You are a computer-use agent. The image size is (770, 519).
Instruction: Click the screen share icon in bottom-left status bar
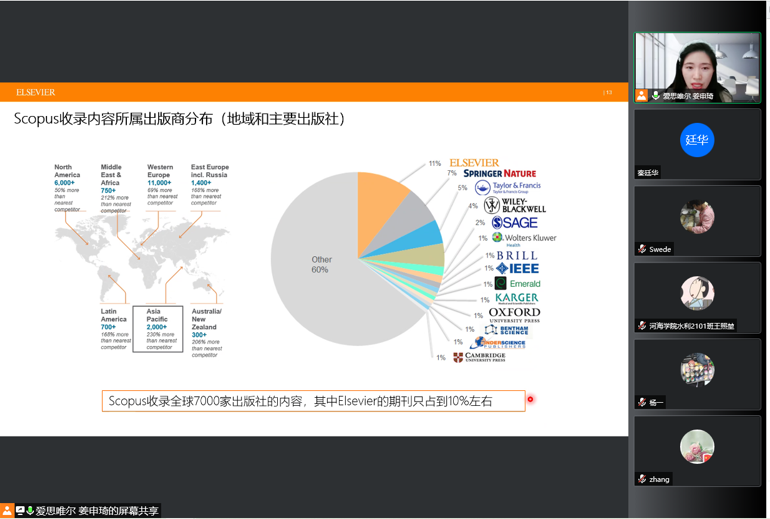[20, 511]
